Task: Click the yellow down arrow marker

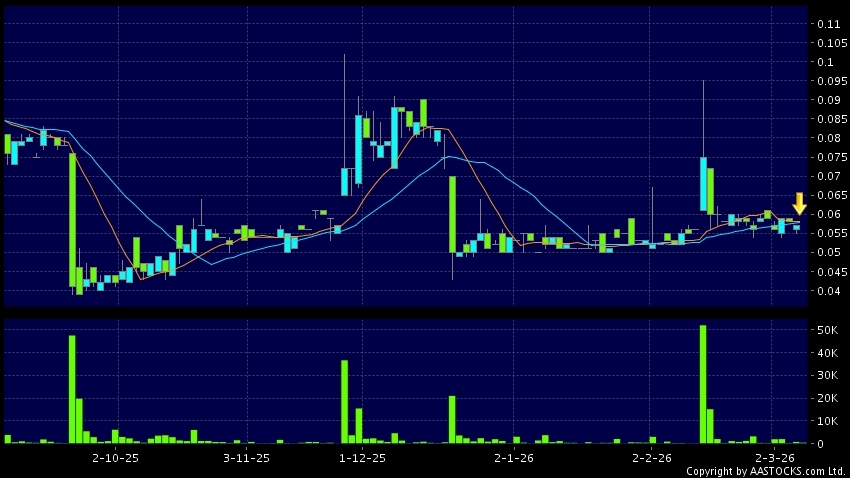Action: click(x=799, y=203)
